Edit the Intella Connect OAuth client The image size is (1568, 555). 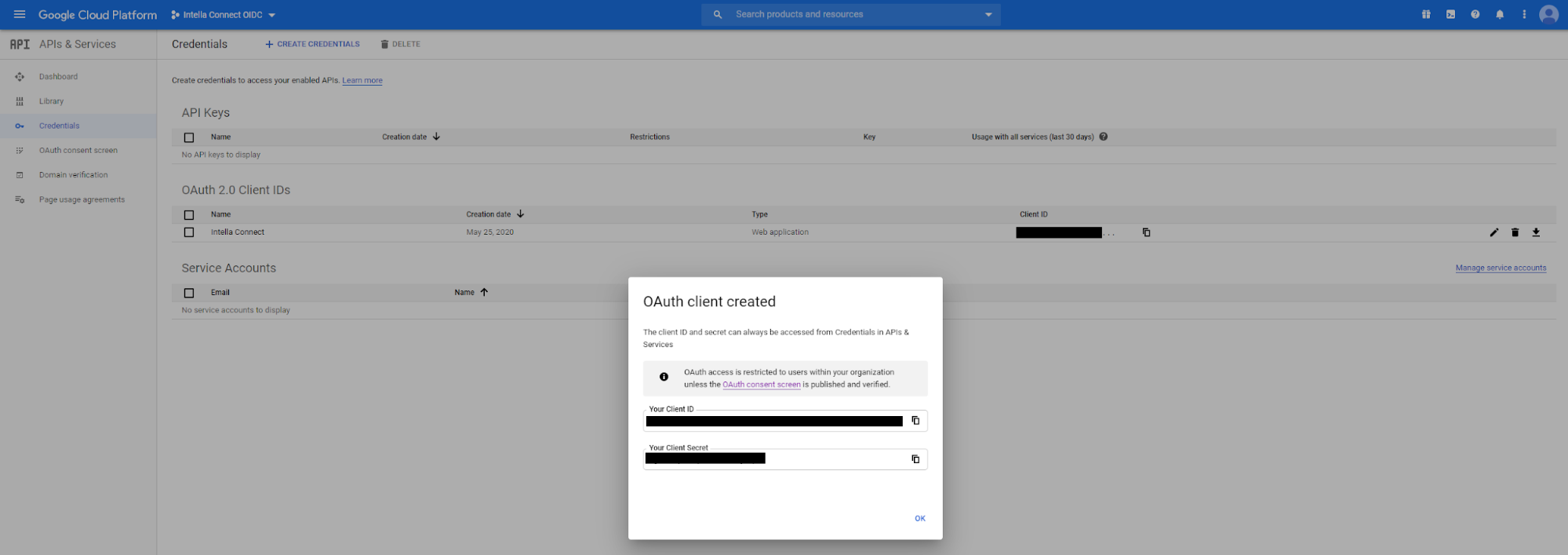[x=1493, y=232]
